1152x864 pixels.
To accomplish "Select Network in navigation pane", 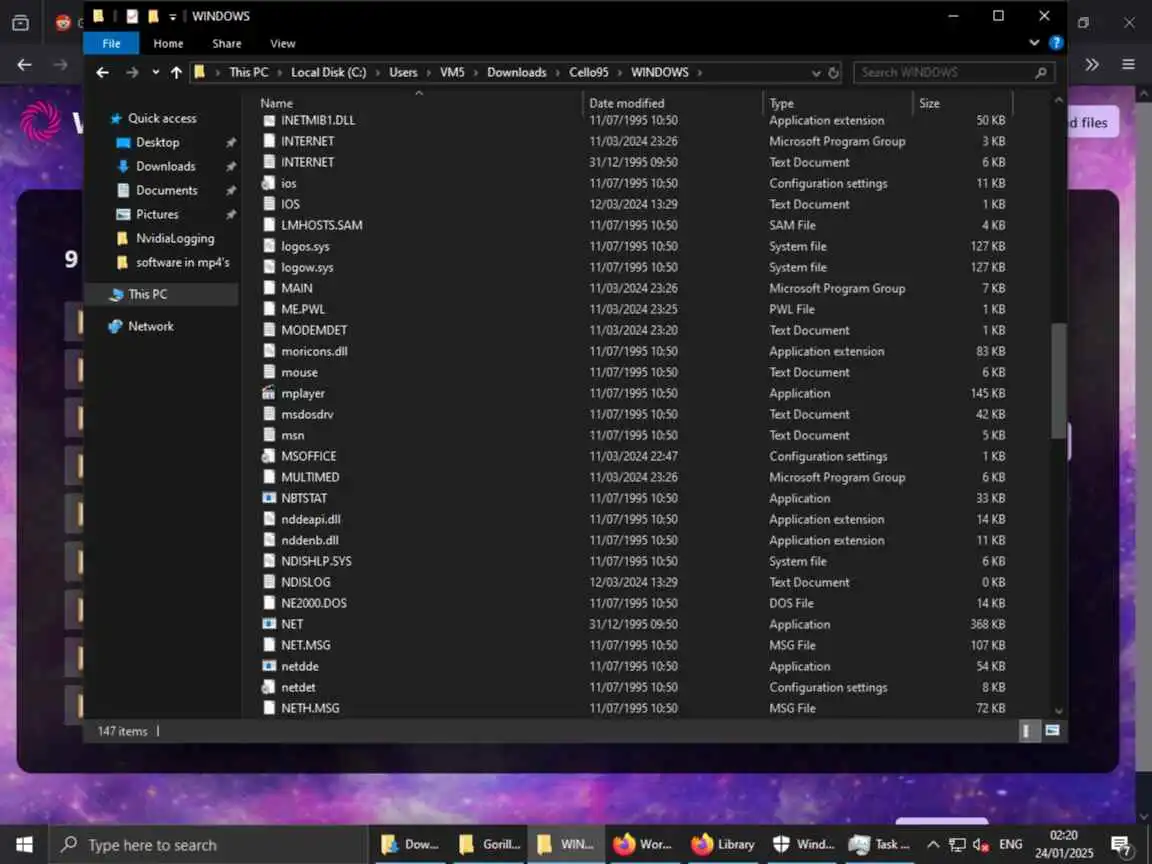I will point(151,326).
